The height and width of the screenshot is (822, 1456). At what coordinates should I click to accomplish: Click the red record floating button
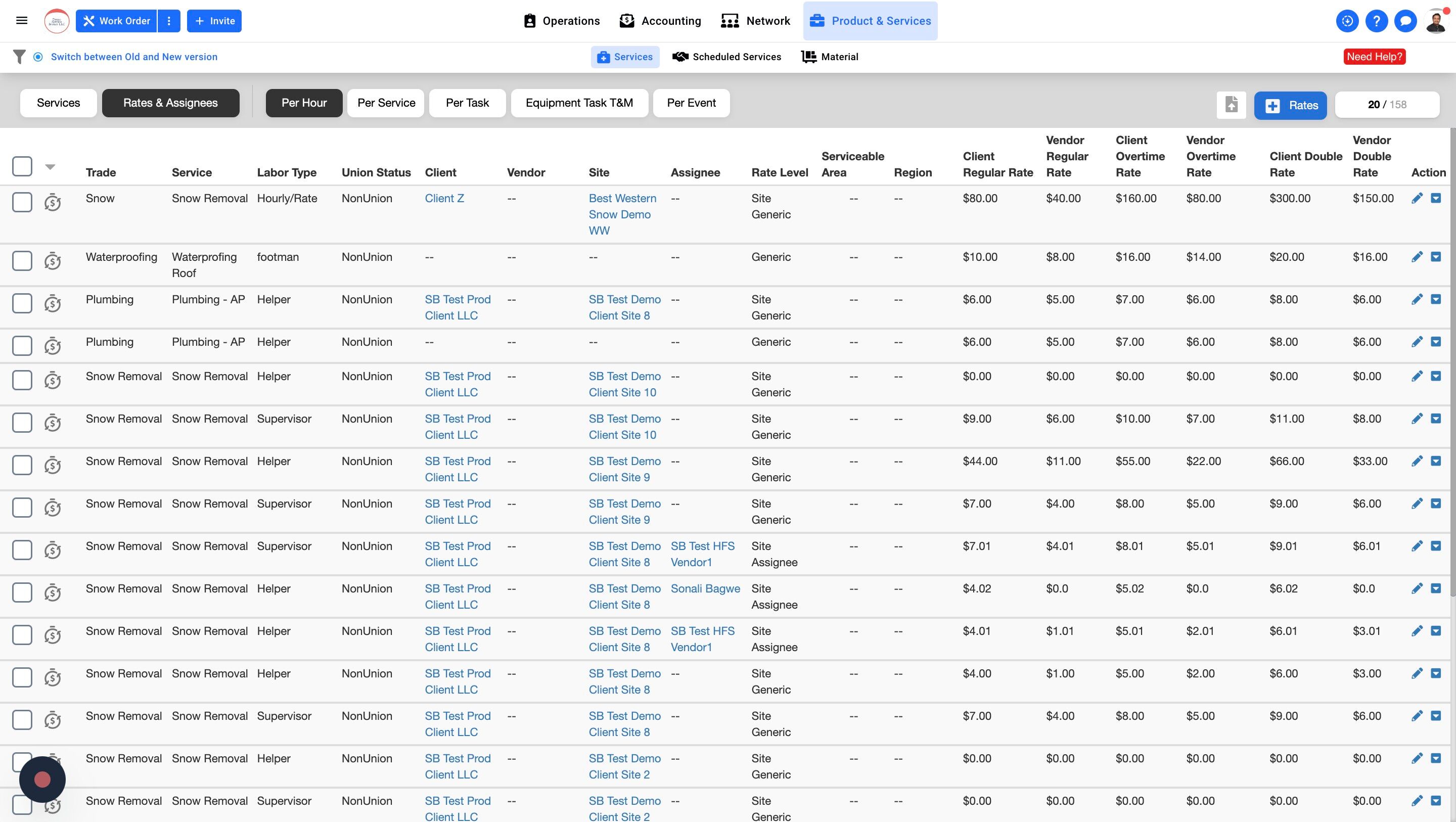[x=42, y=780]
